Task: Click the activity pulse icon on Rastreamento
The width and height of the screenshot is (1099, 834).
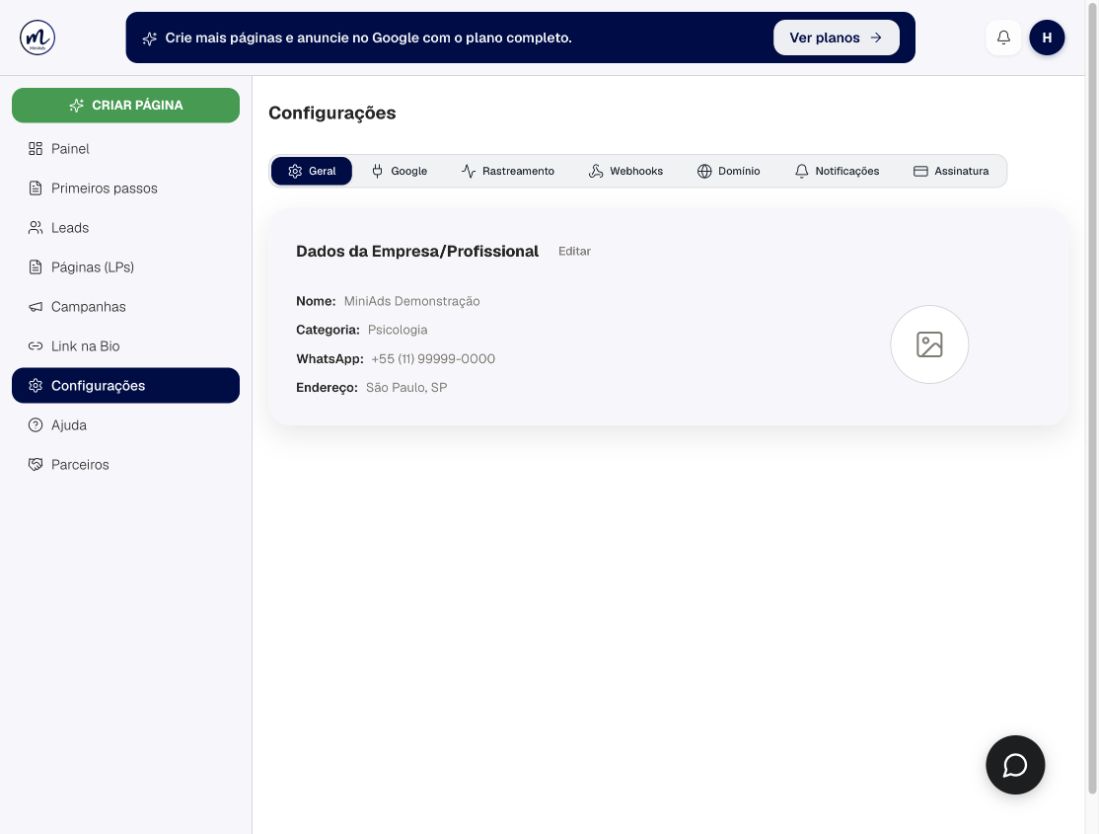Action: coord(468,171)
